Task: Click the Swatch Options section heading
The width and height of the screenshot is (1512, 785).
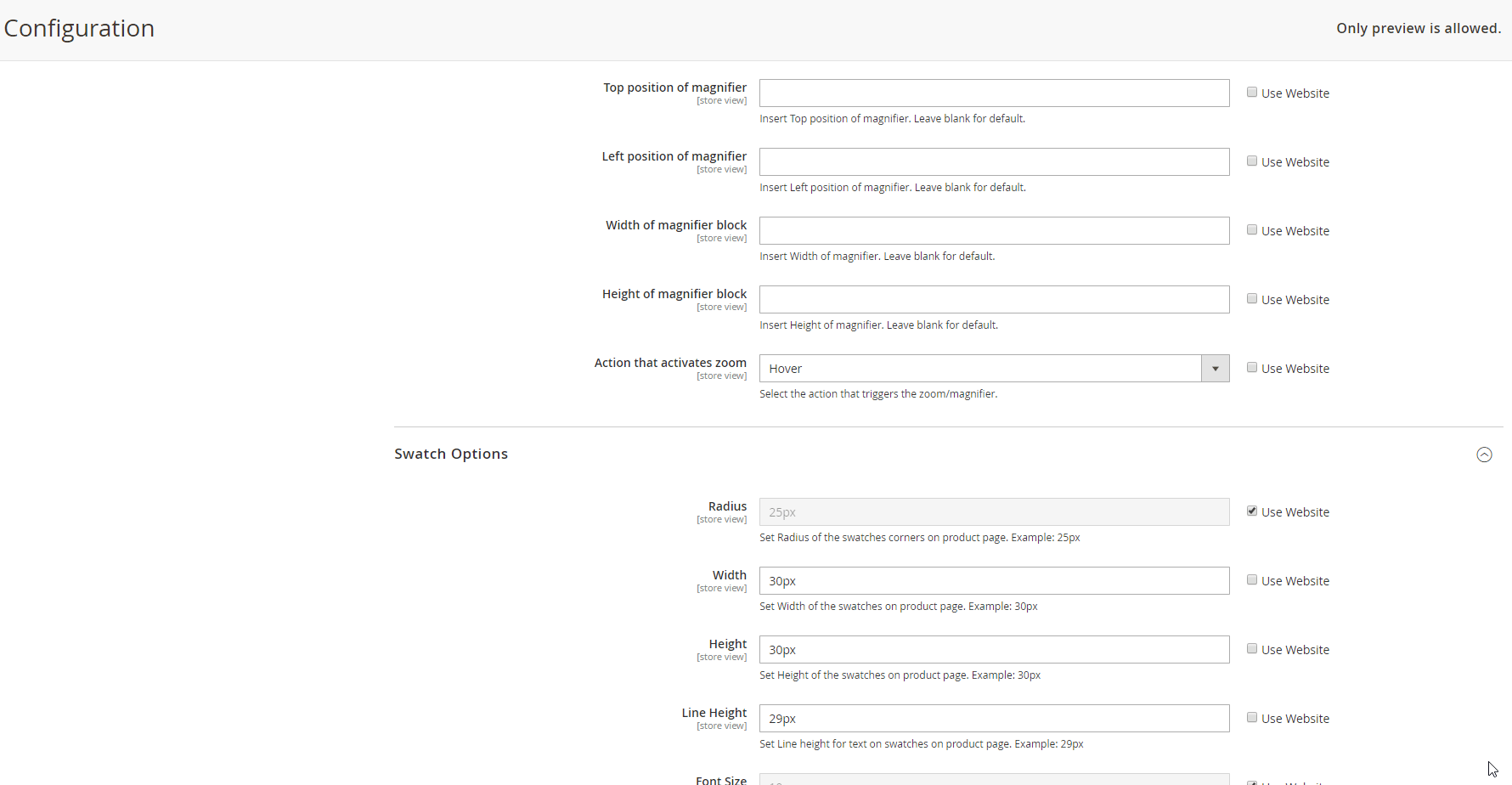Action: coord(451,454)
